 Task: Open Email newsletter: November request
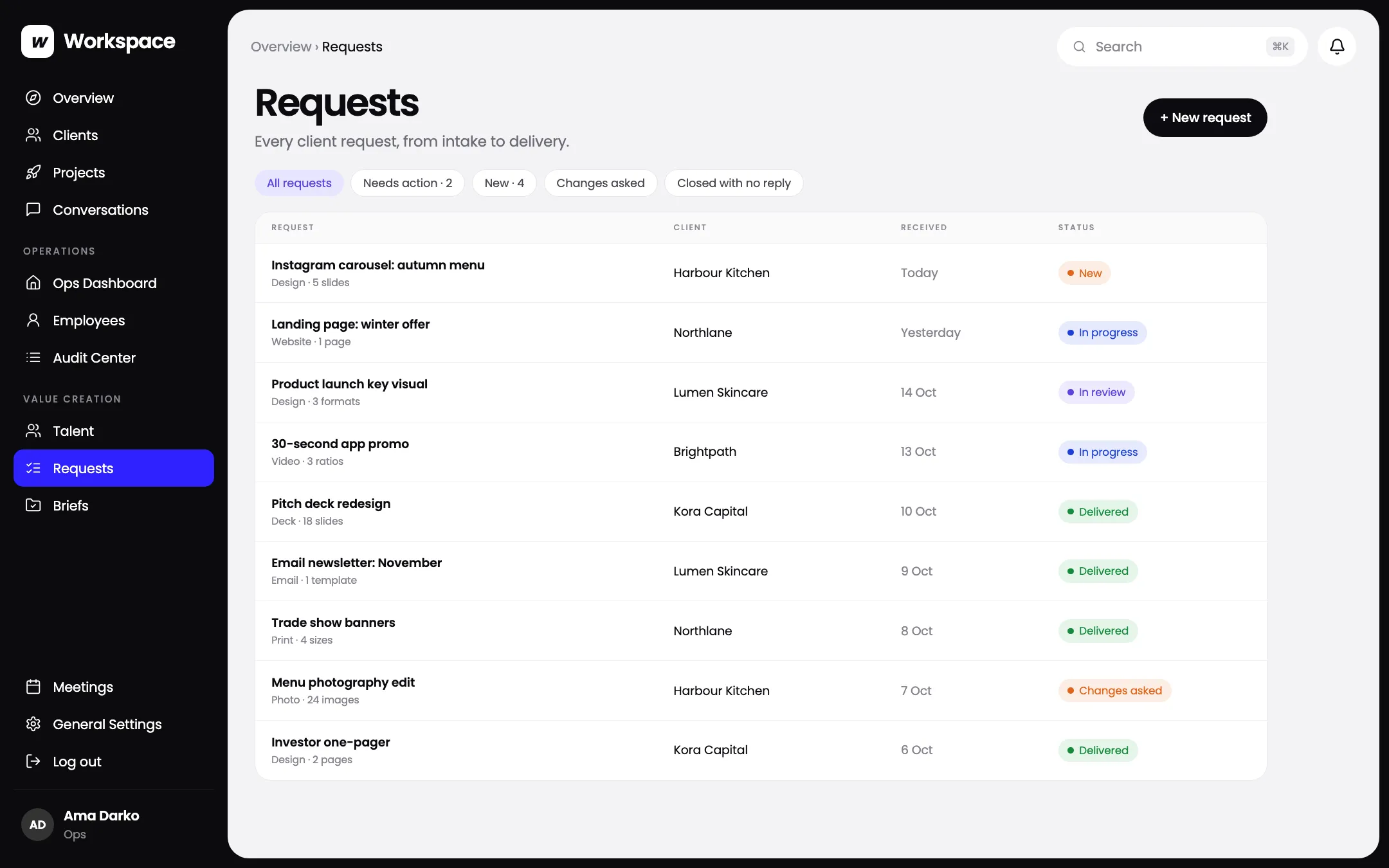click(761, 571)
